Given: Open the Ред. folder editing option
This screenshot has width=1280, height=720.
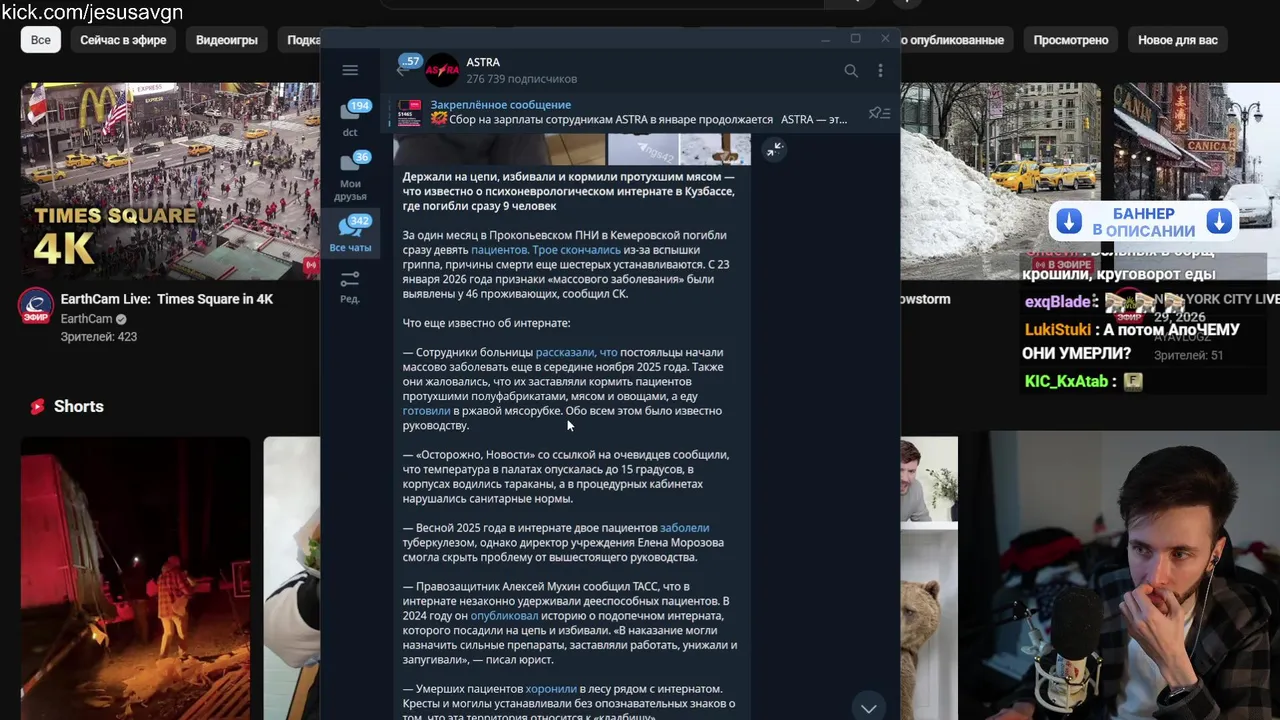Looking at the screenshot, I should click(x=350, y=286).
